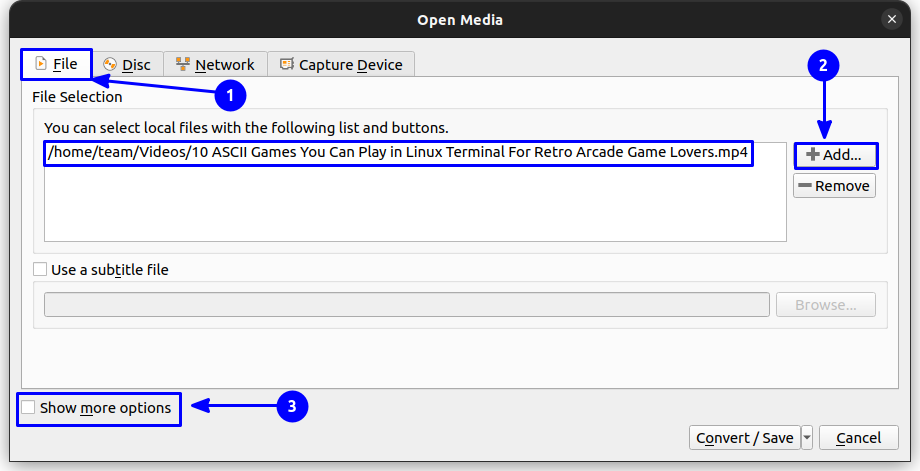The height and width of the screenshot is (471, 920).
Task: Open the Network tab
Action: 214,64
